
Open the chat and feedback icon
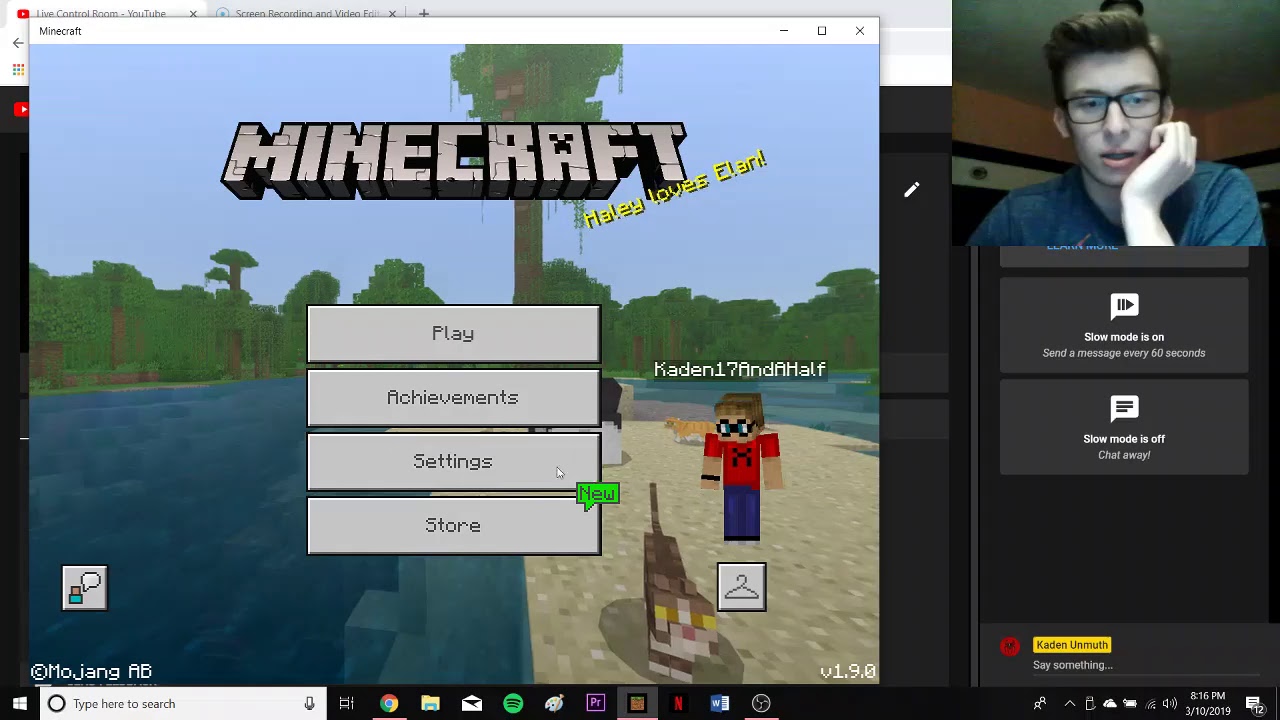(x=84, y=588)
